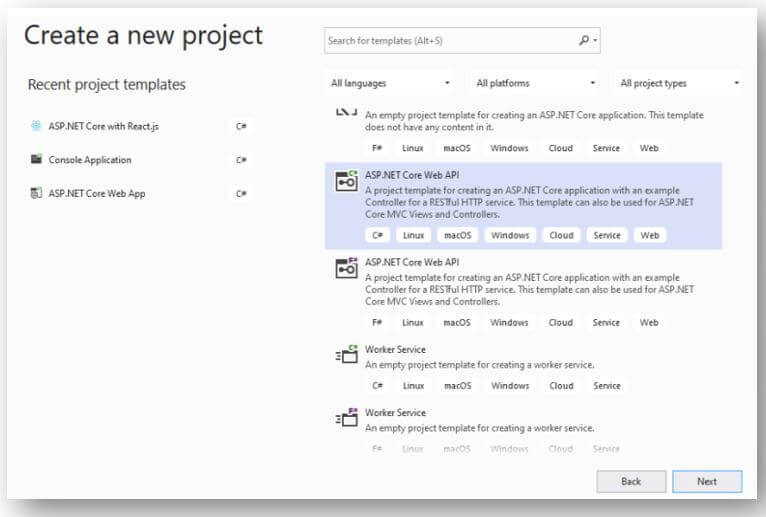Screen dimensions: 766x517
Task: Click the search magnifier icon
Action: click(x=584, y=40)
